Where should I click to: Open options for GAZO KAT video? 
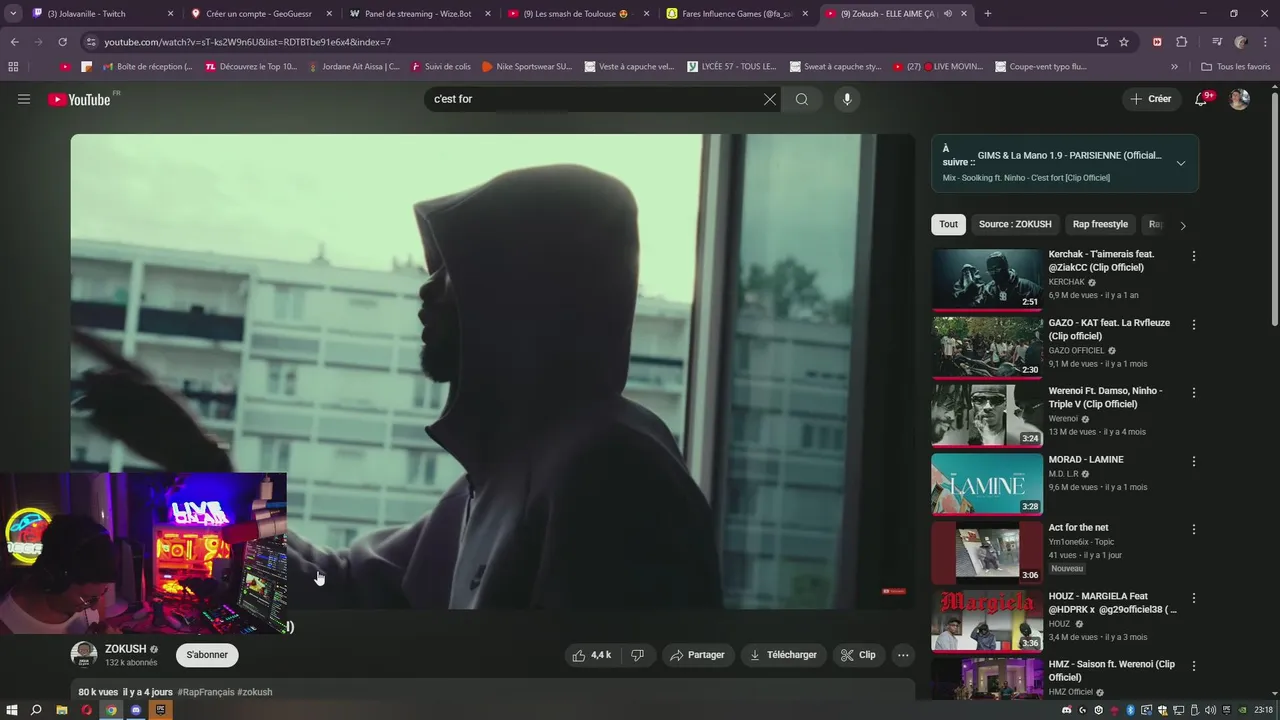(1193, 325)
